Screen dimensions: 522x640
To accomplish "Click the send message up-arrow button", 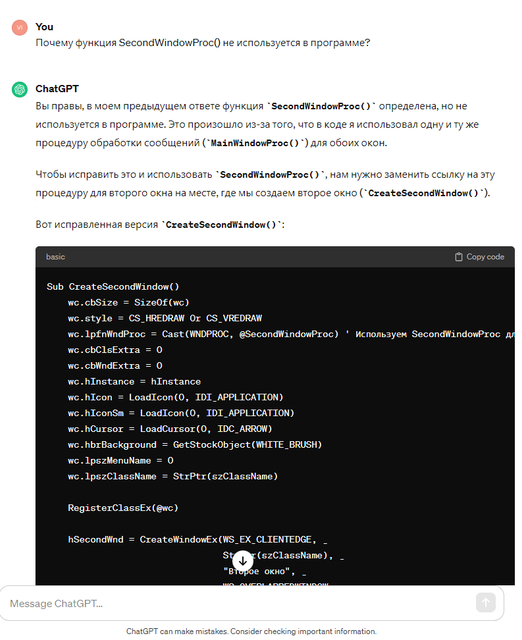I will [x=485, y=602].
